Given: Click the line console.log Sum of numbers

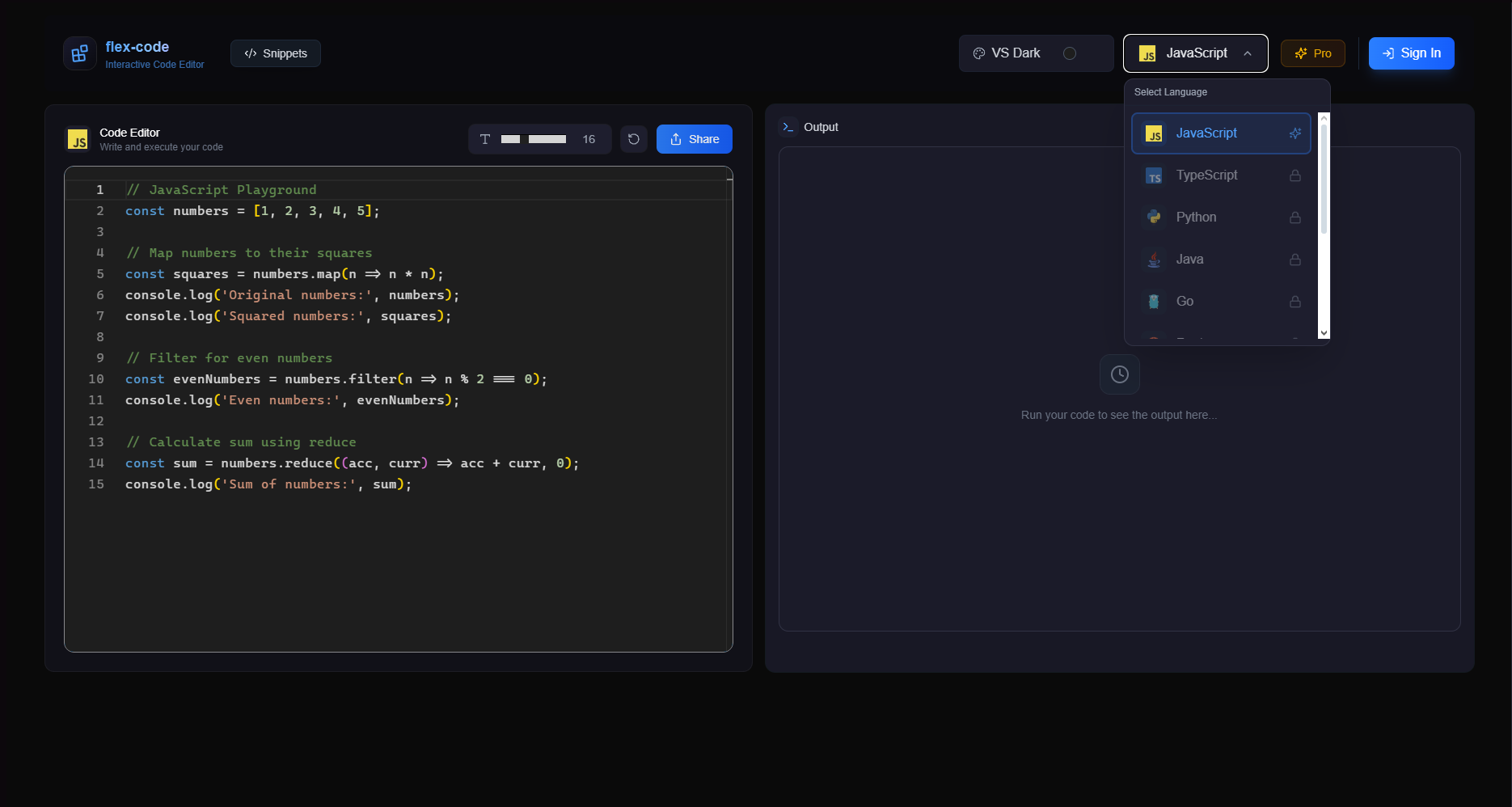Looking at the screenshot, I should coord(268,484).
